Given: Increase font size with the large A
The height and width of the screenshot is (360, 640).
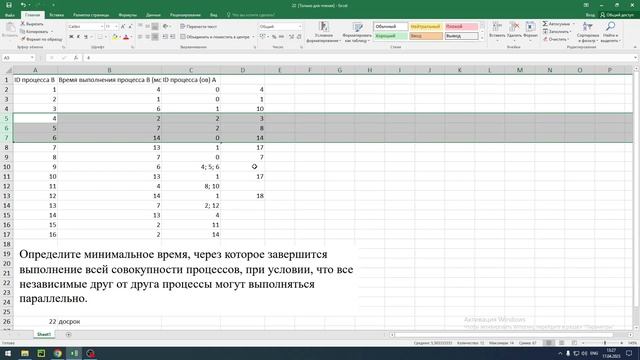Looking at the screenshot, I should point(123,27).
